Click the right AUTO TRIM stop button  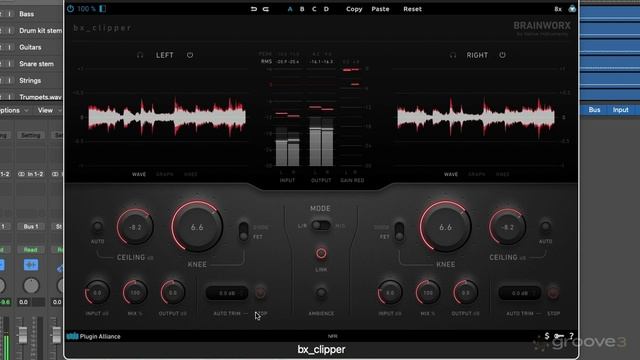pos(553,292)
